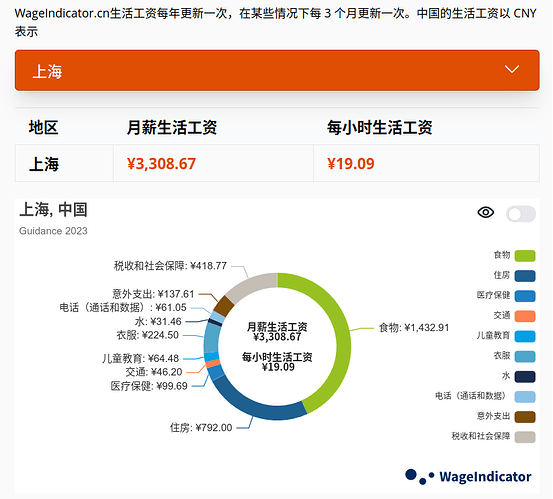The height and width of the screenshot is (499, 553).
Task: Click the 医疗保健: ¥99.69 chart label
Action: (149, 386)
